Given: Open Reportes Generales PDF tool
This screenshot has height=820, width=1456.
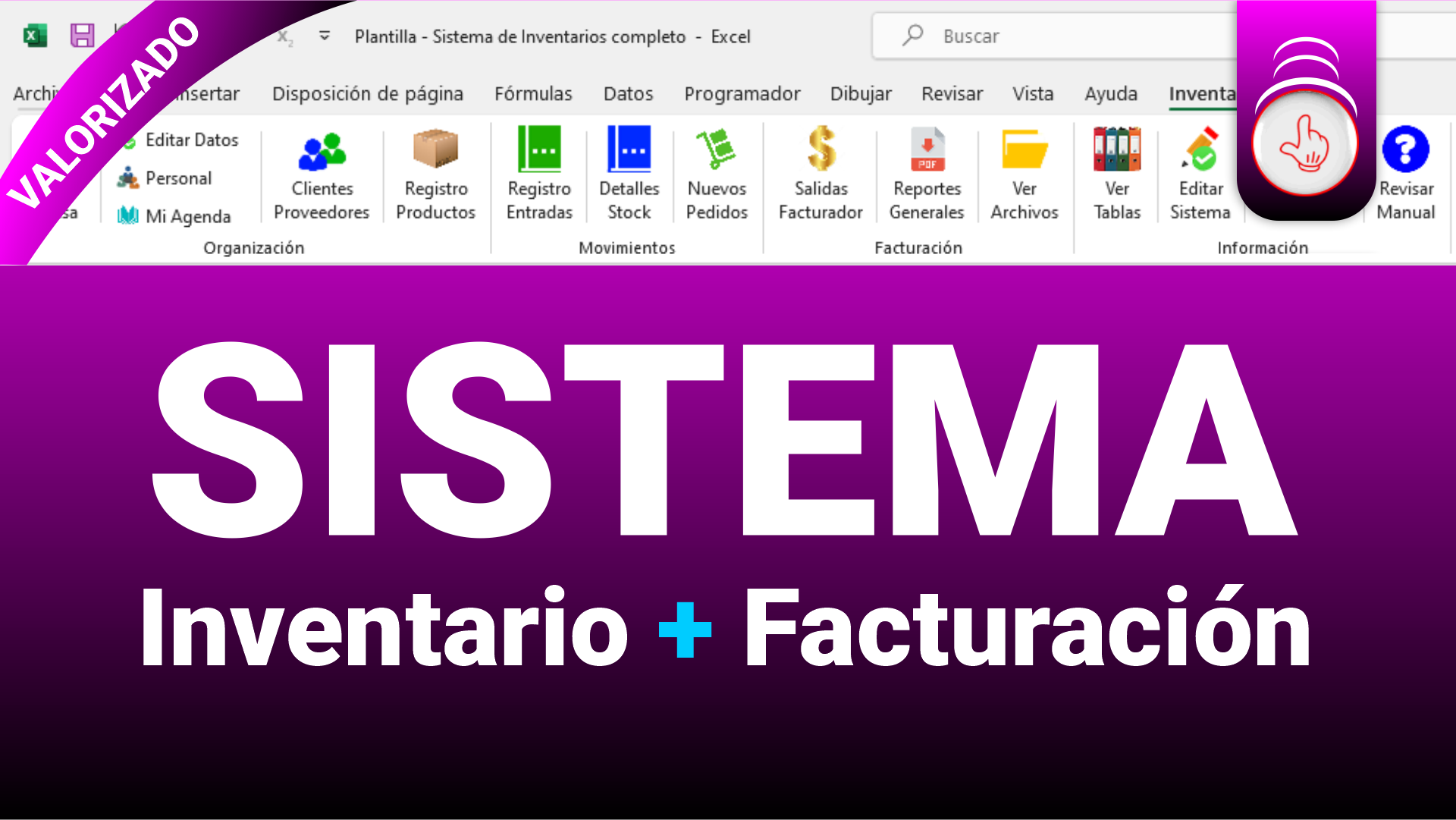Looking at the screenshot, I should click(927, 173).
